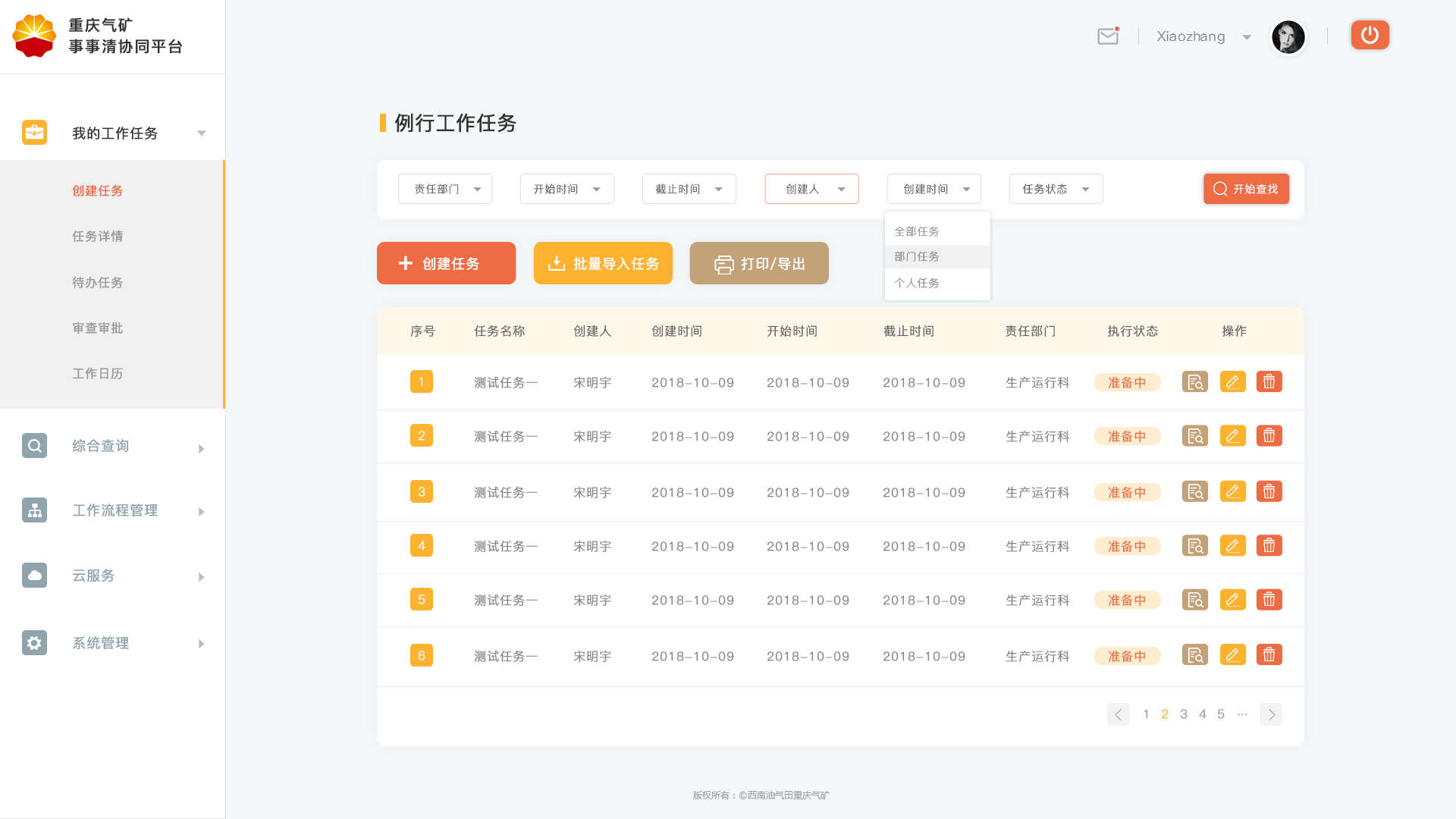Screen dimensions: 1456x819
Task: Select 待办任务 in the sidebar
Action: tap(97, 282)
